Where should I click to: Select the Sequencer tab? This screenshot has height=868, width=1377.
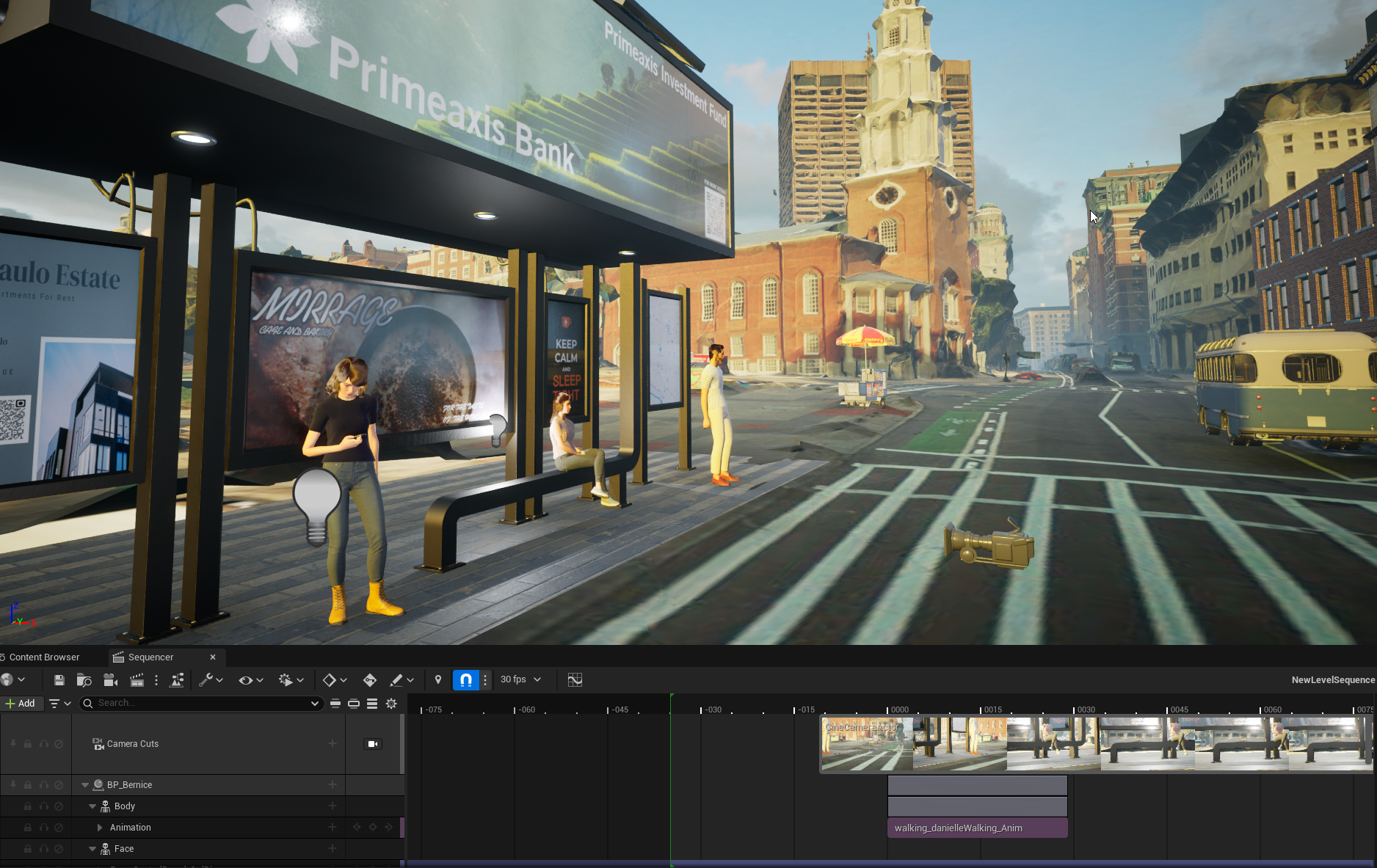[150, 657]
